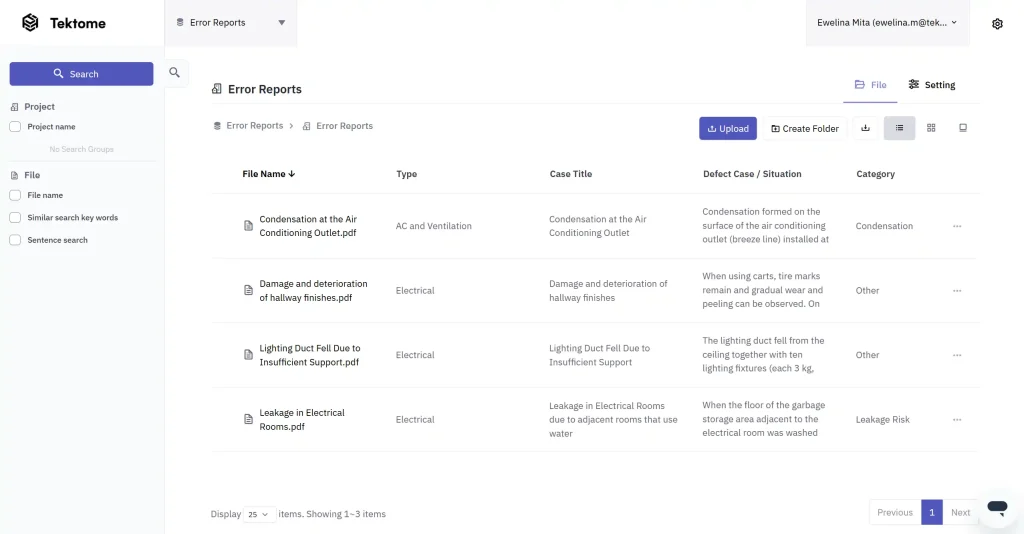Click the magnifier icon beside search panel

point(174,72)
